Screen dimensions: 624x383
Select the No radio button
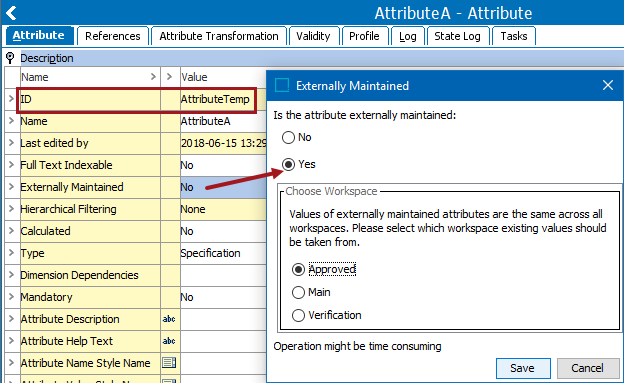pos(289,137)
